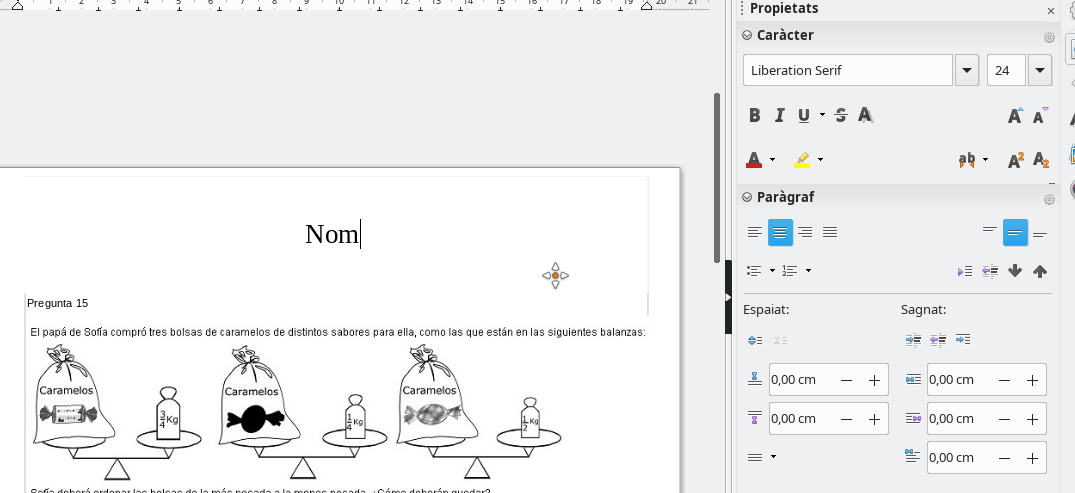Screen dimensions: 1075x493
Task: Decrease above paragraph spacing with minus
Action: 847,380
